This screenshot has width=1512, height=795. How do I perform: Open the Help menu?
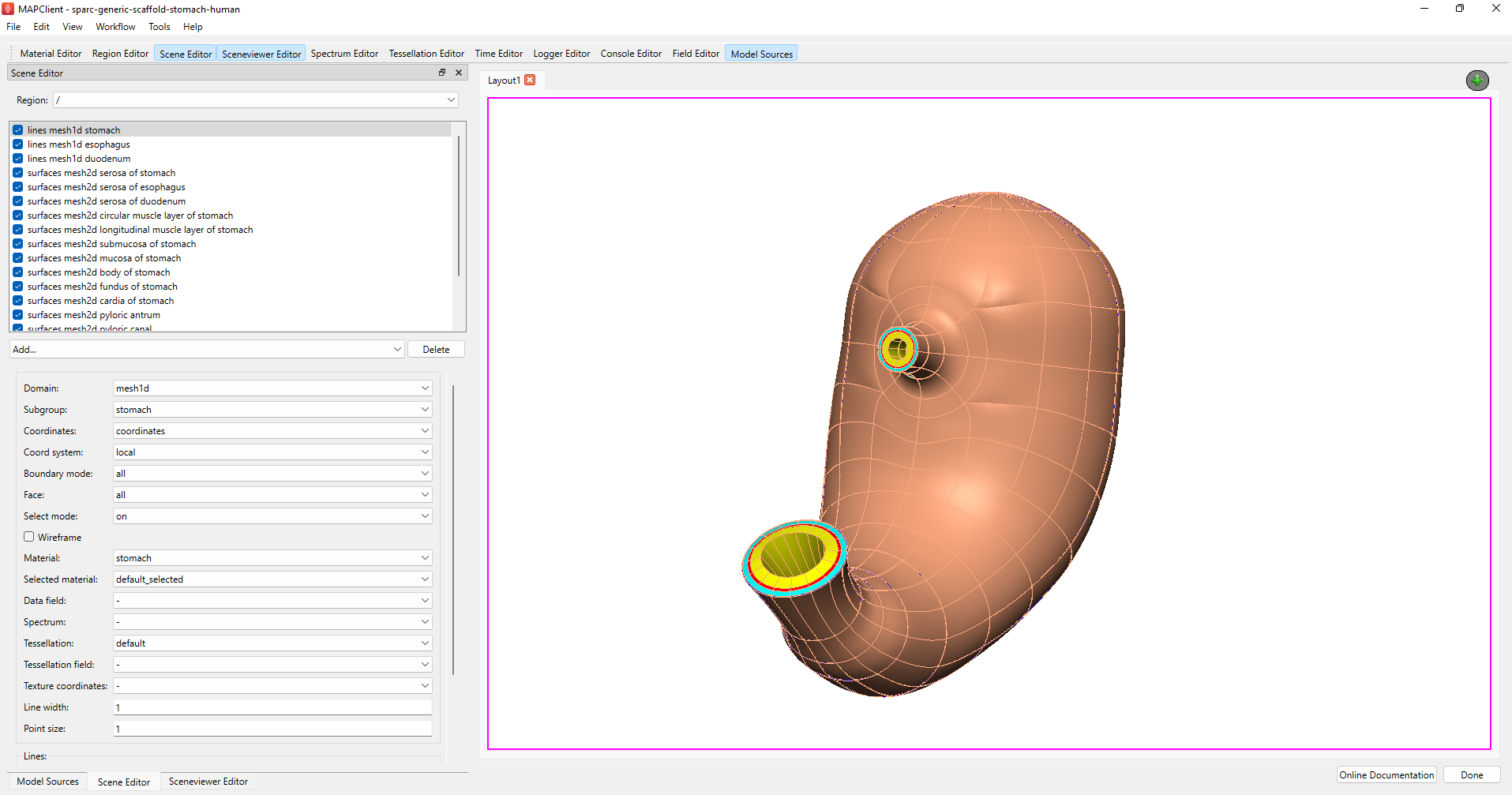click(193, 27)
